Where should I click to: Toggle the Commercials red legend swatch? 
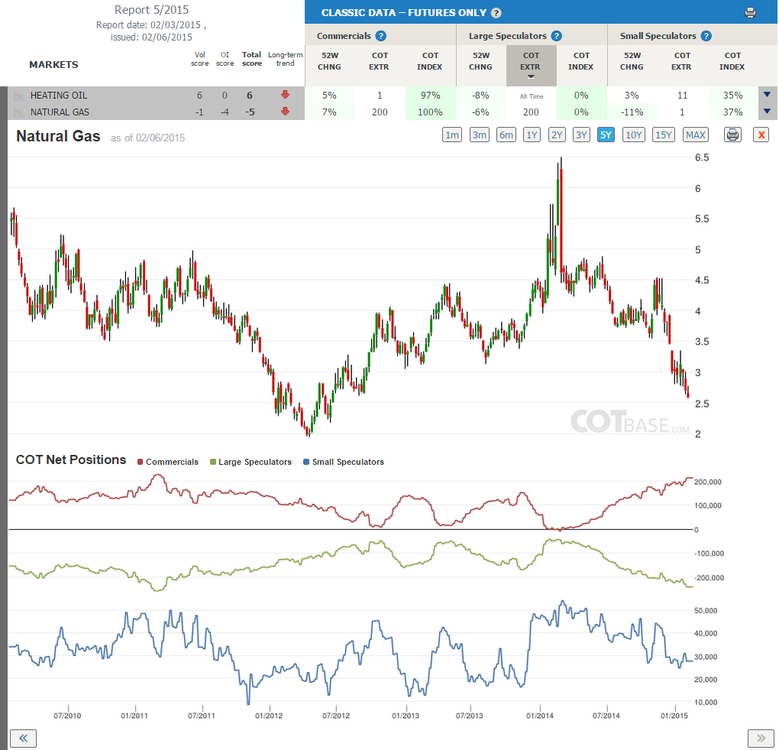pyautogui.click(x=140, y=462)
